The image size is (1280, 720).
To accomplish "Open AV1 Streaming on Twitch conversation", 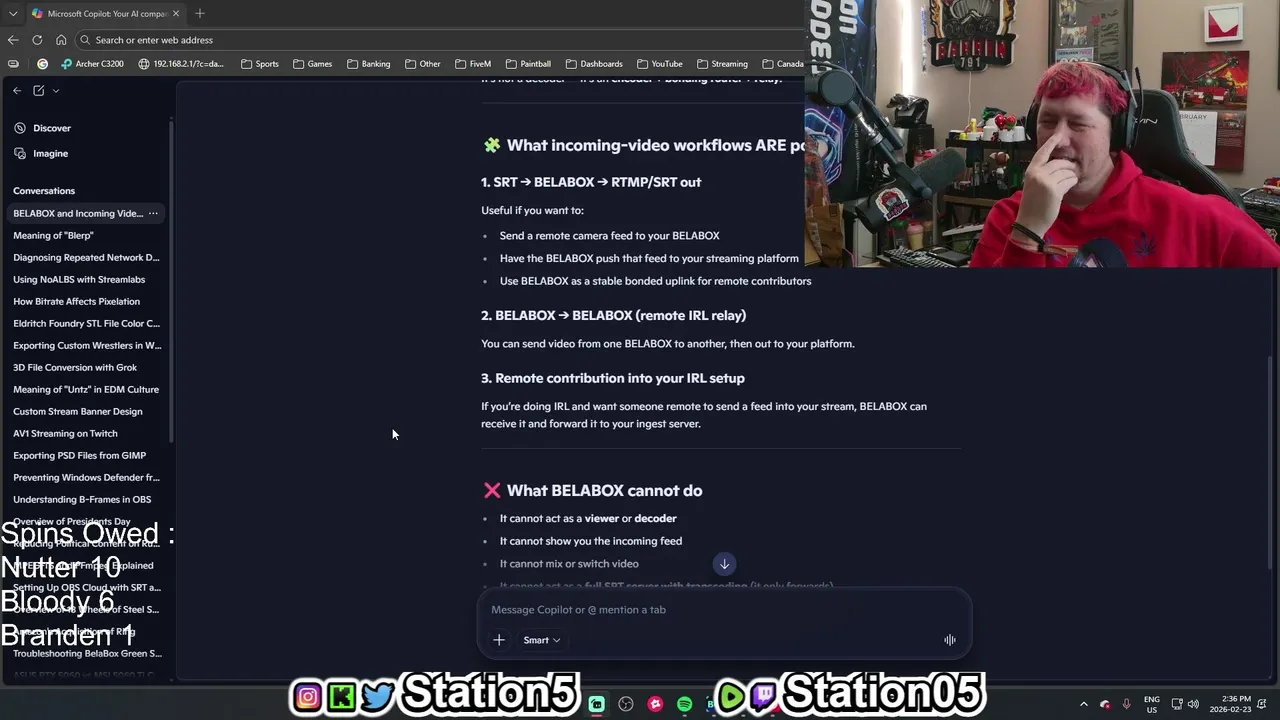I will click(x=65, y=433).
